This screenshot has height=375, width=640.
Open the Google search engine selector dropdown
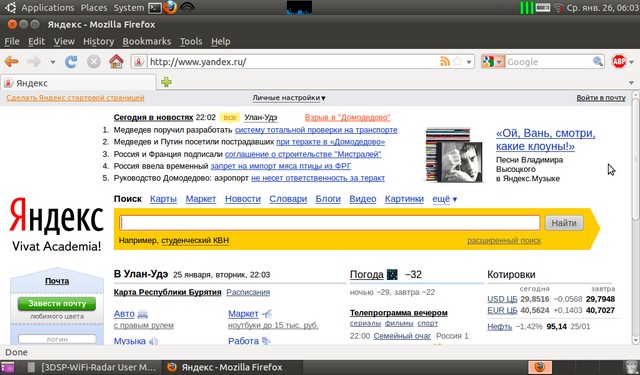493,62
